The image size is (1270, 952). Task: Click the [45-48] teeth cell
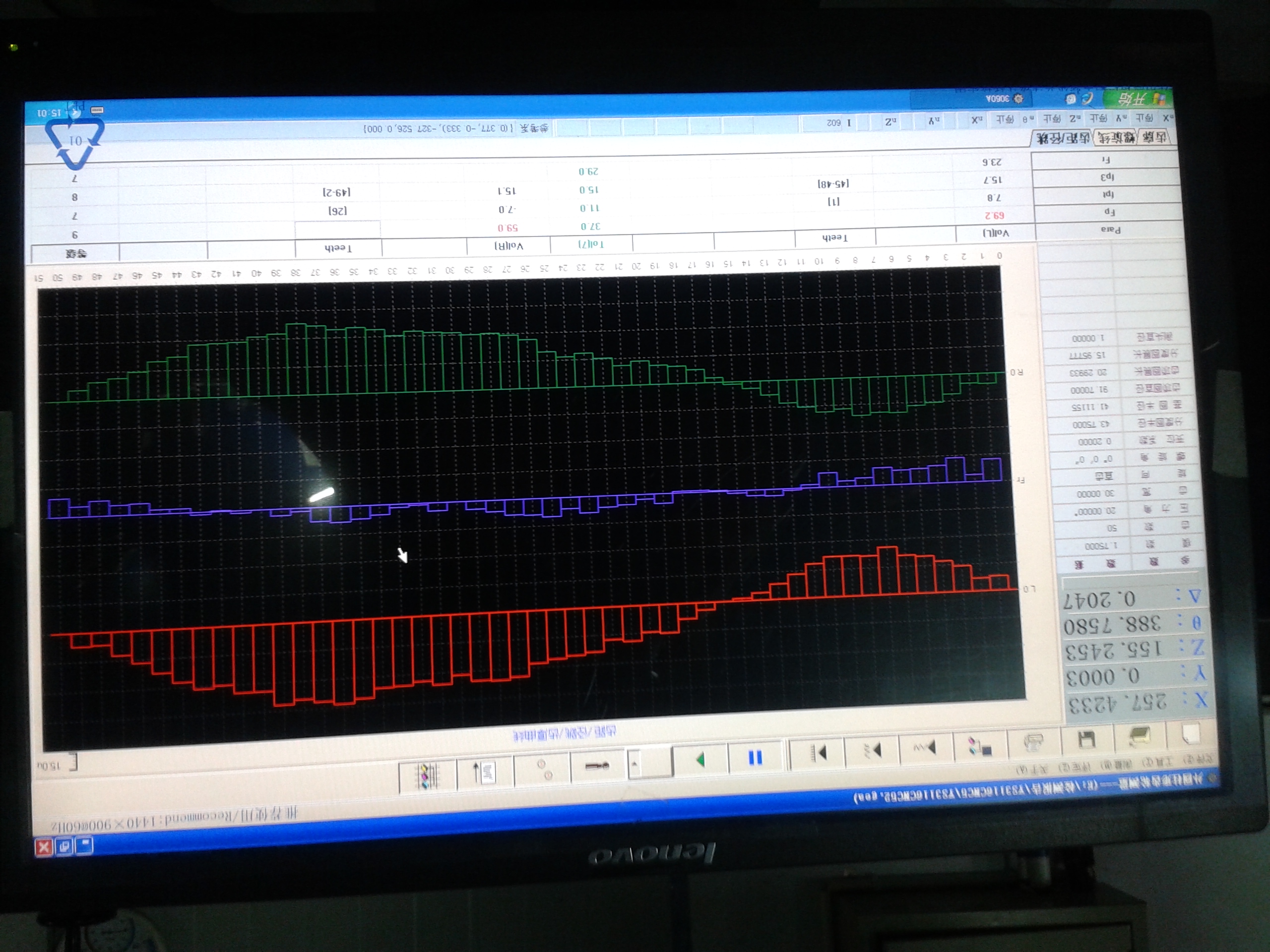click(833, 183)
